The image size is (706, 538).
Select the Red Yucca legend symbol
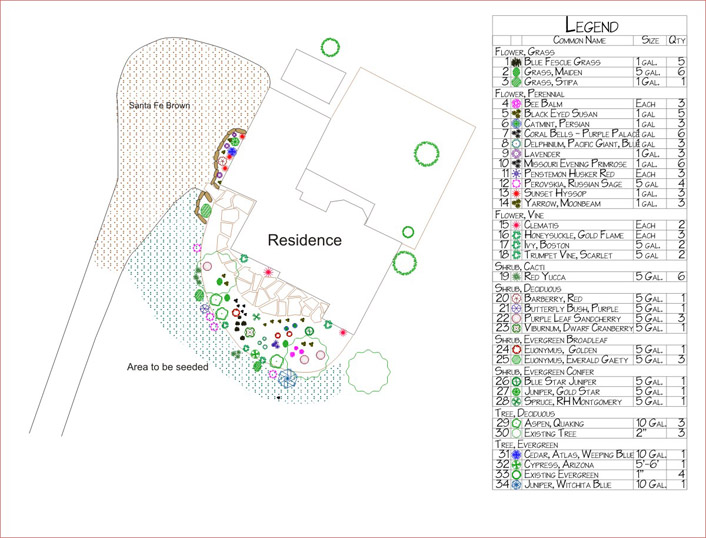[x=516, y=276]
